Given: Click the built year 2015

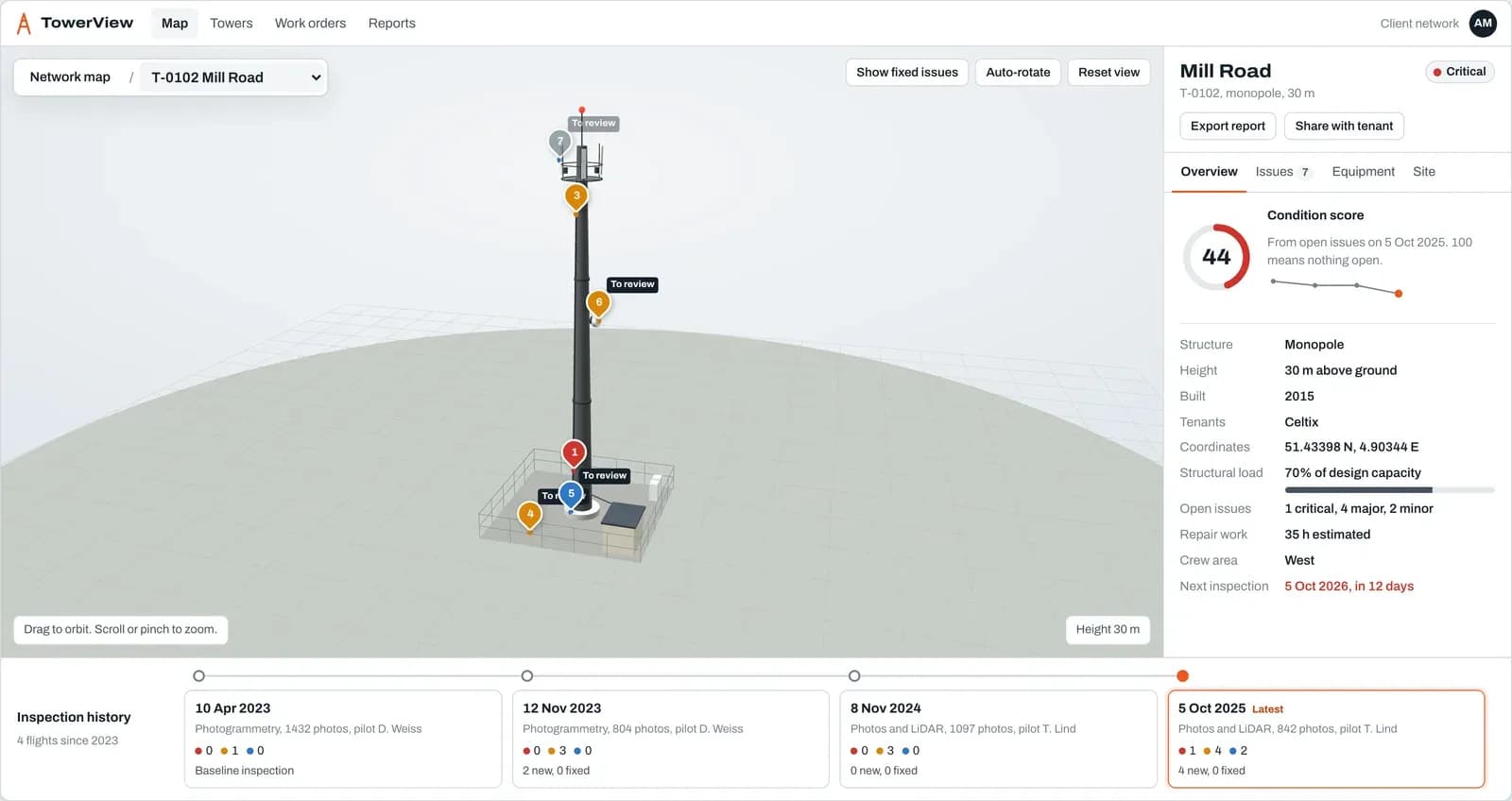Looking at the screenshot, I should [1299, 397].
